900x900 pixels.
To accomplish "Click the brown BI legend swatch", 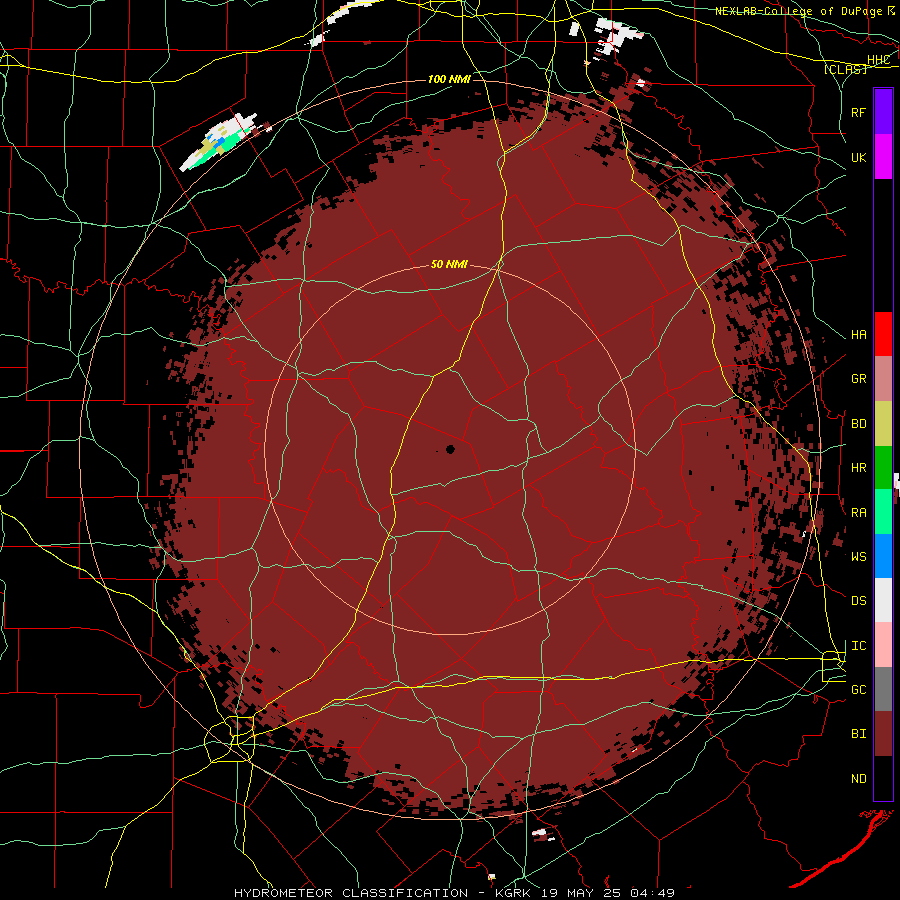I will pyautogui.click(x=883, y=734).
